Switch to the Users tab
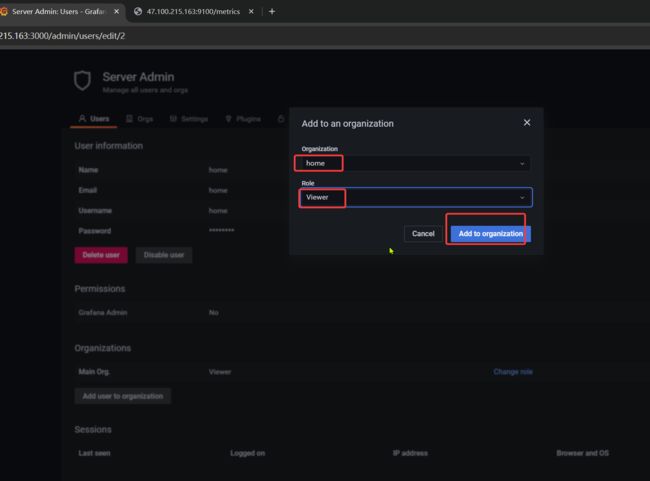Viewport: 650px width, 481px height. click(94, 119)
